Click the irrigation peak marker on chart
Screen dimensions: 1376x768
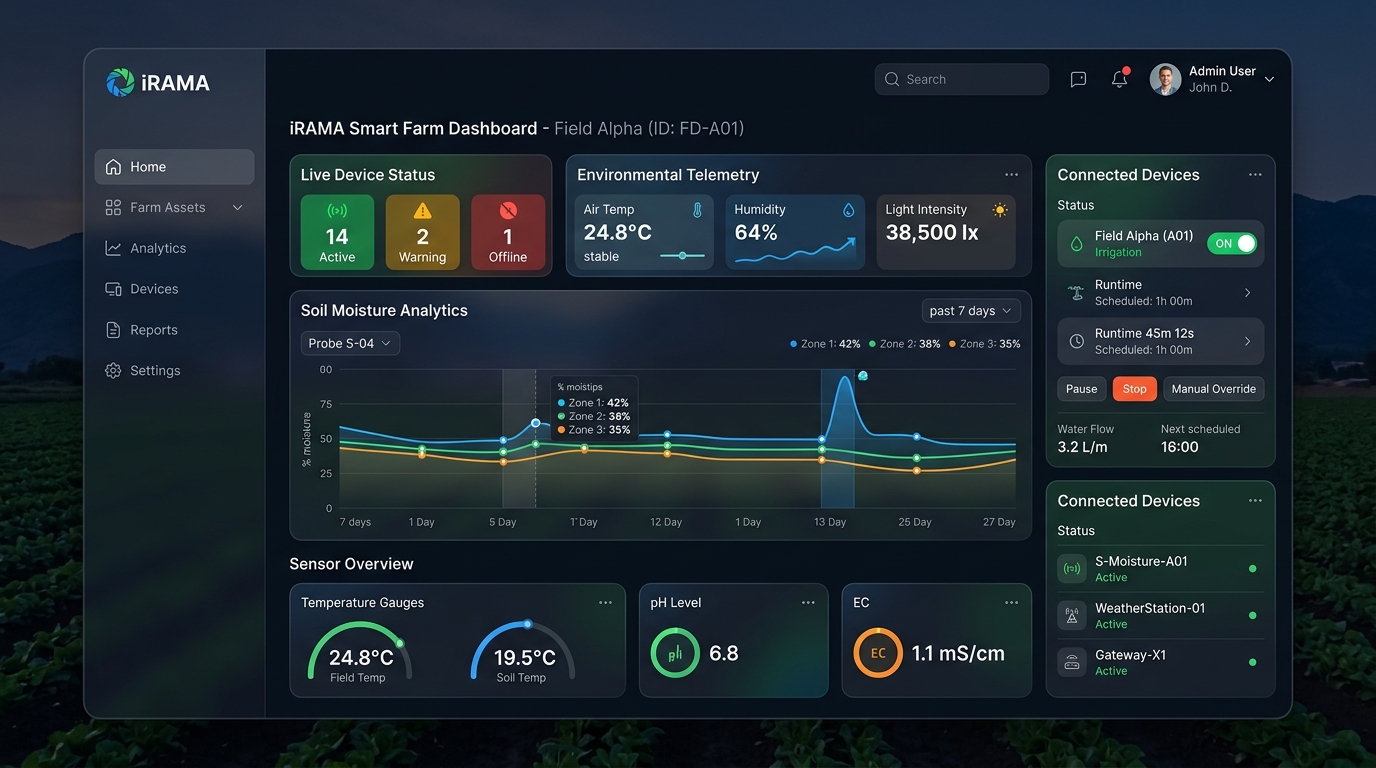coord(863,376)
